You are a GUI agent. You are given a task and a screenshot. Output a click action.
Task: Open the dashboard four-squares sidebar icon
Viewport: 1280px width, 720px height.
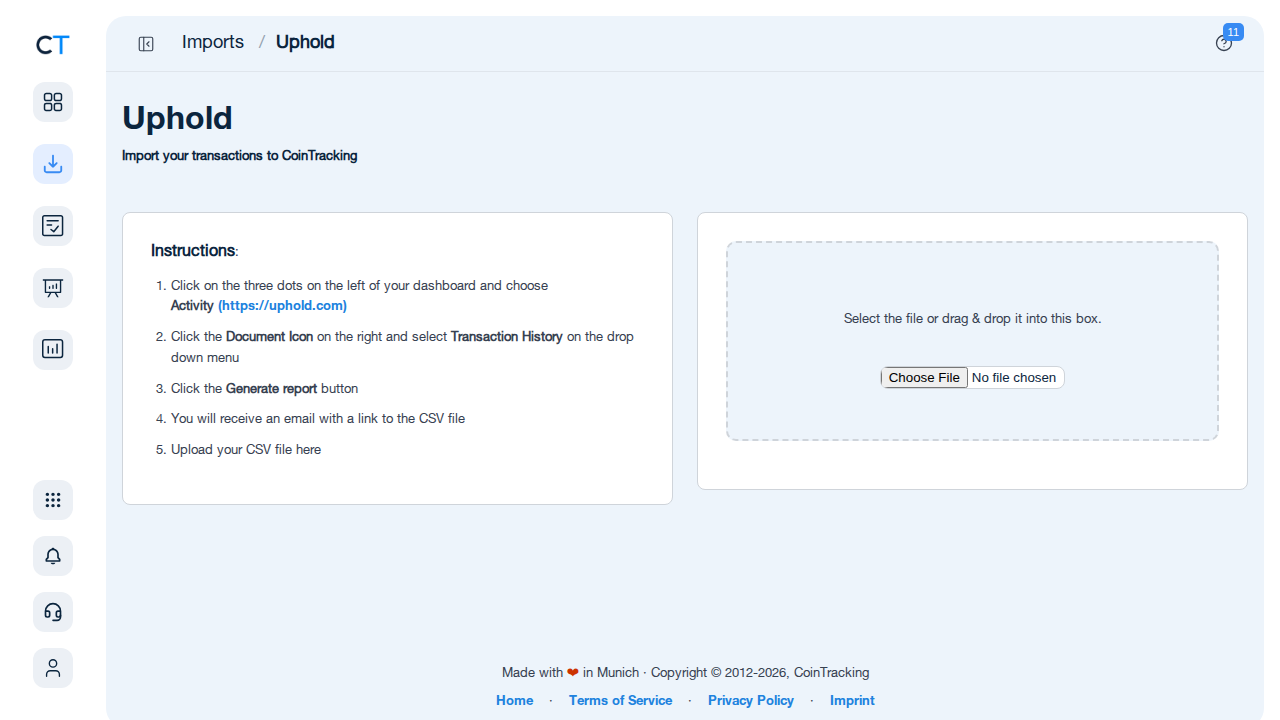[53, 102]
